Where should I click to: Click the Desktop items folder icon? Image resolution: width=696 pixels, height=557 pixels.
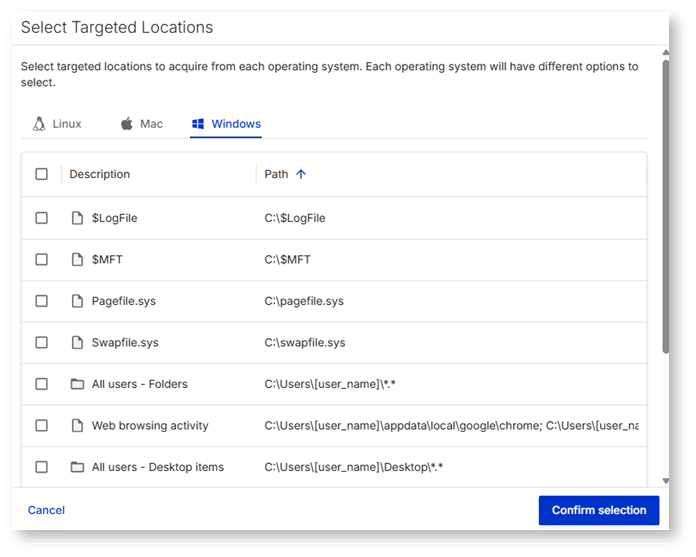click(77, 467)
